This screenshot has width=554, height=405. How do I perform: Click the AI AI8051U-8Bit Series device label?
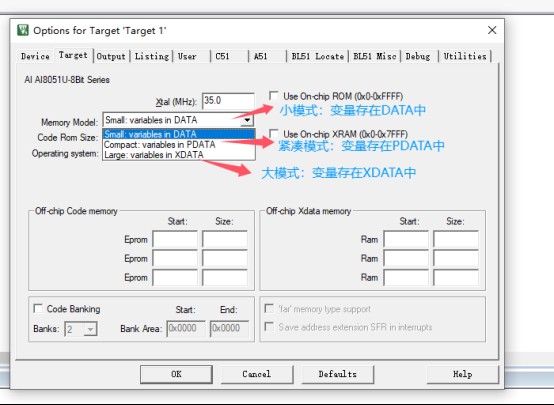[x=67, y=80]
